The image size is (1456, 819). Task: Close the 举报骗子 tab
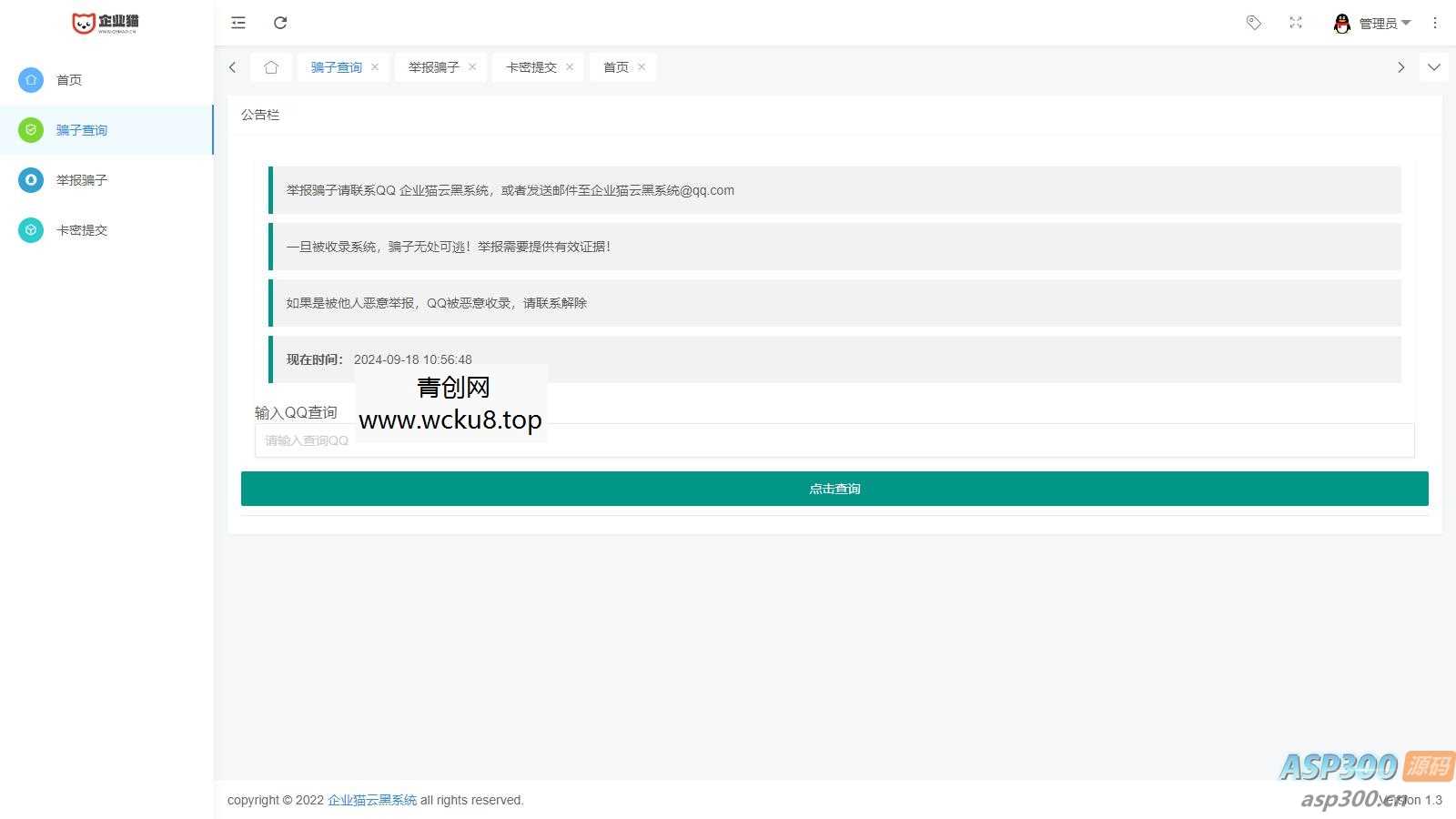point(472,66)
